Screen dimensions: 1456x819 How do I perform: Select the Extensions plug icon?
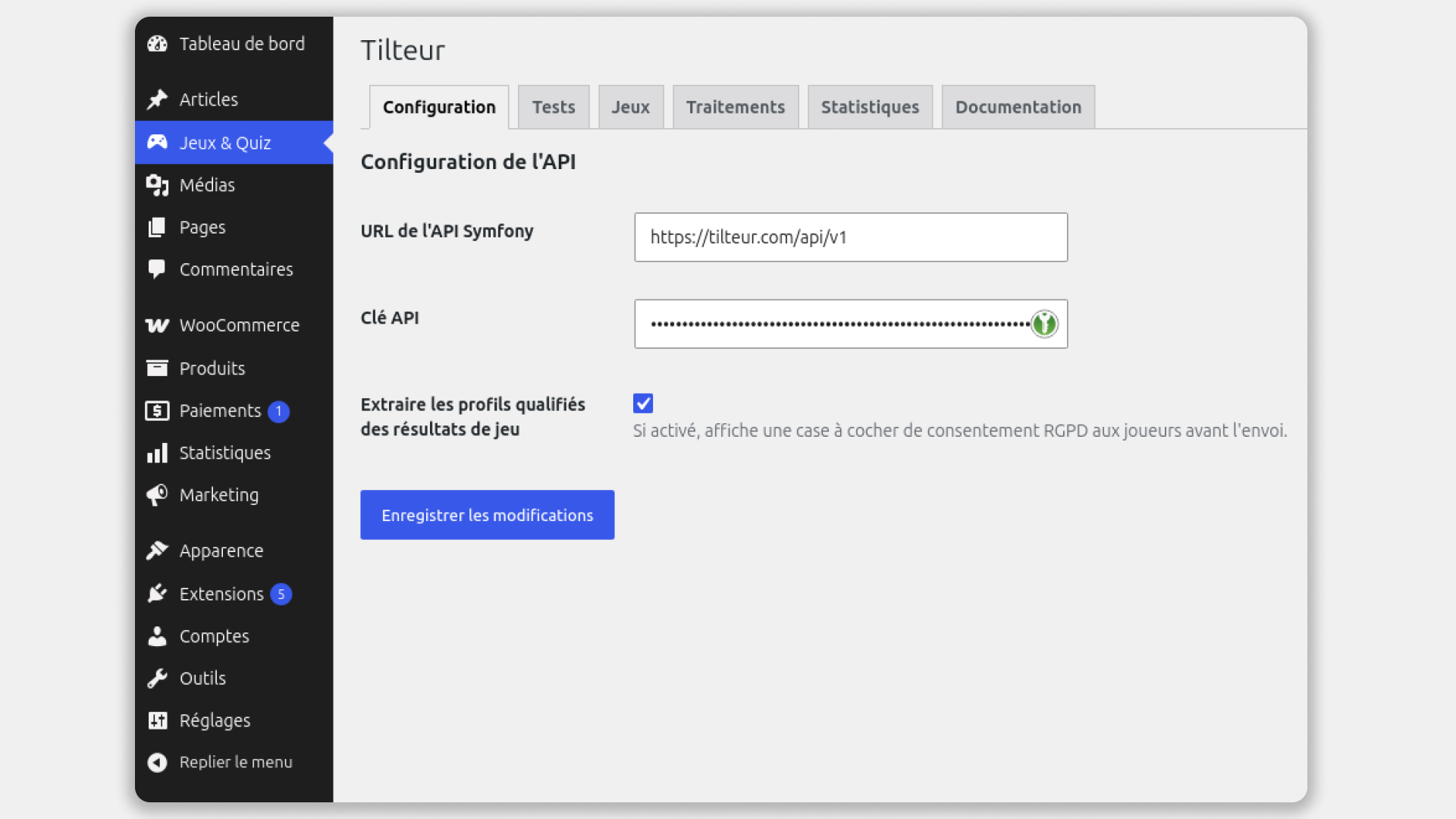tap(157, 594)
